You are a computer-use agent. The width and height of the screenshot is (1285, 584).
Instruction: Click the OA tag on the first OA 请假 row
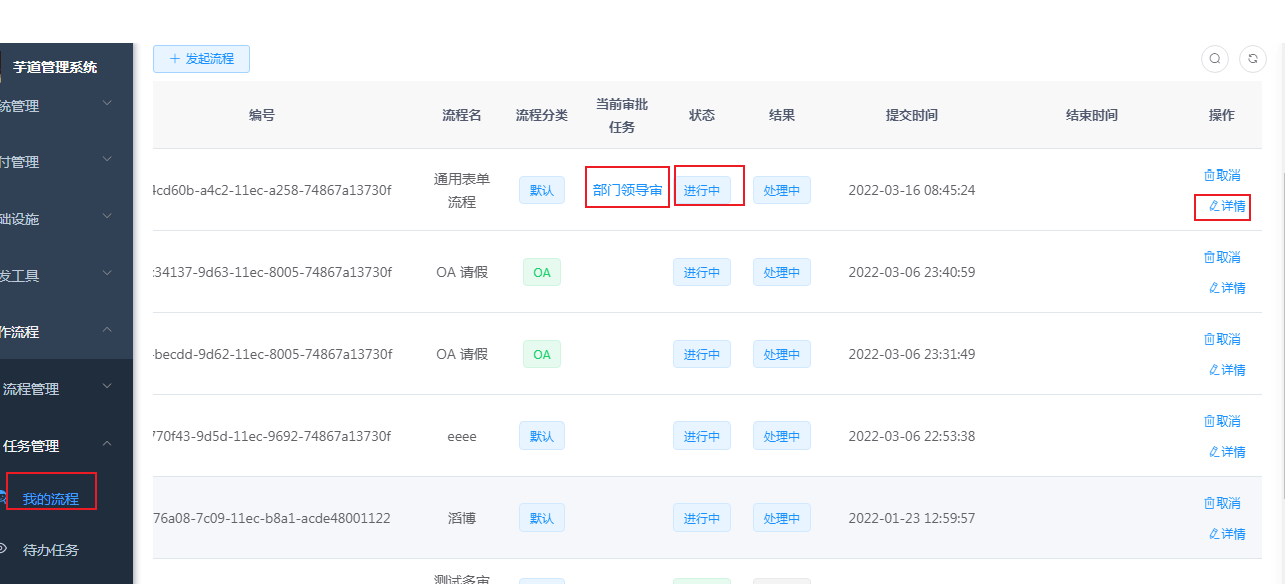[x=541, y=271]
